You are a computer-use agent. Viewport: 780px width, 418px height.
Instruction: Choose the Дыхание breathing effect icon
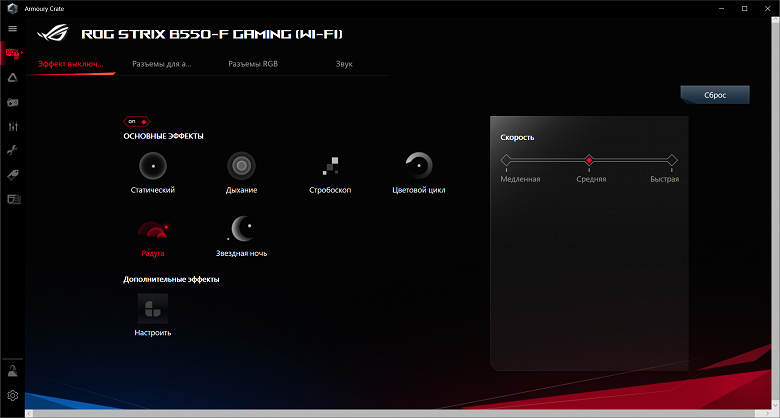coord(241,166)
